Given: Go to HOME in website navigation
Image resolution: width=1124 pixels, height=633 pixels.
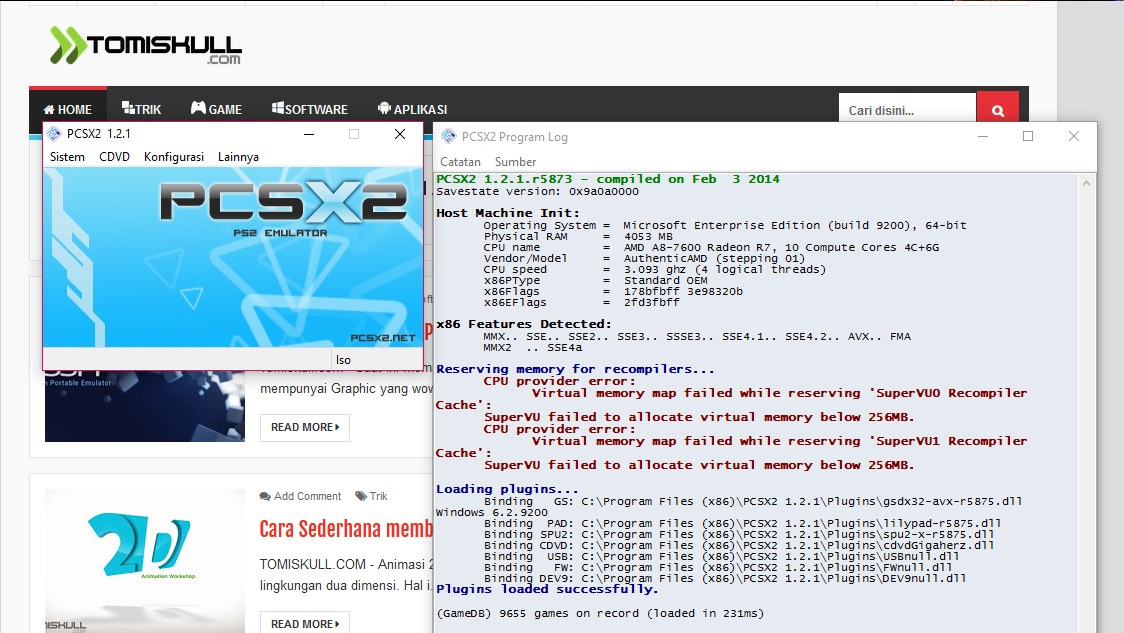Looking at the screenshot, I should 68,110.
